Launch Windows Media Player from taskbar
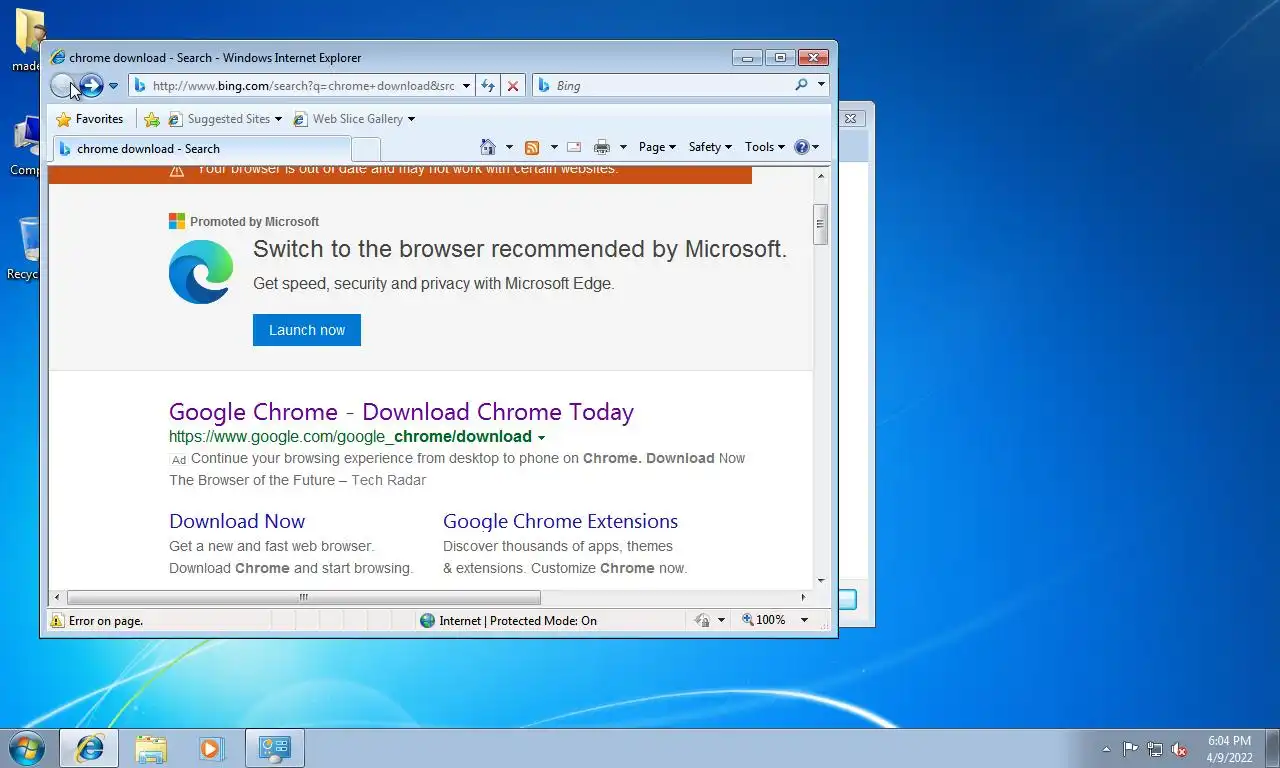The height and width of the screenshot is (768, 1280). click(x=211, y=748)
